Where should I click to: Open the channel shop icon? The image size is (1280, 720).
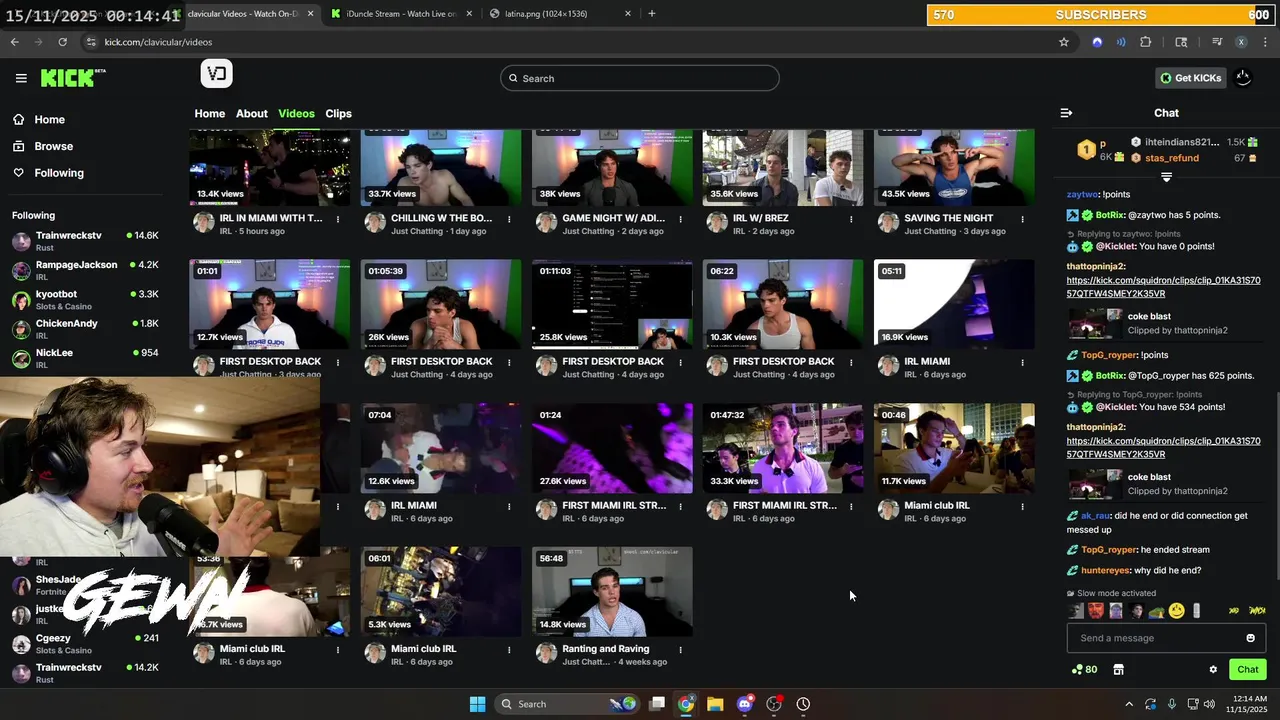(x=1118, y=670)
